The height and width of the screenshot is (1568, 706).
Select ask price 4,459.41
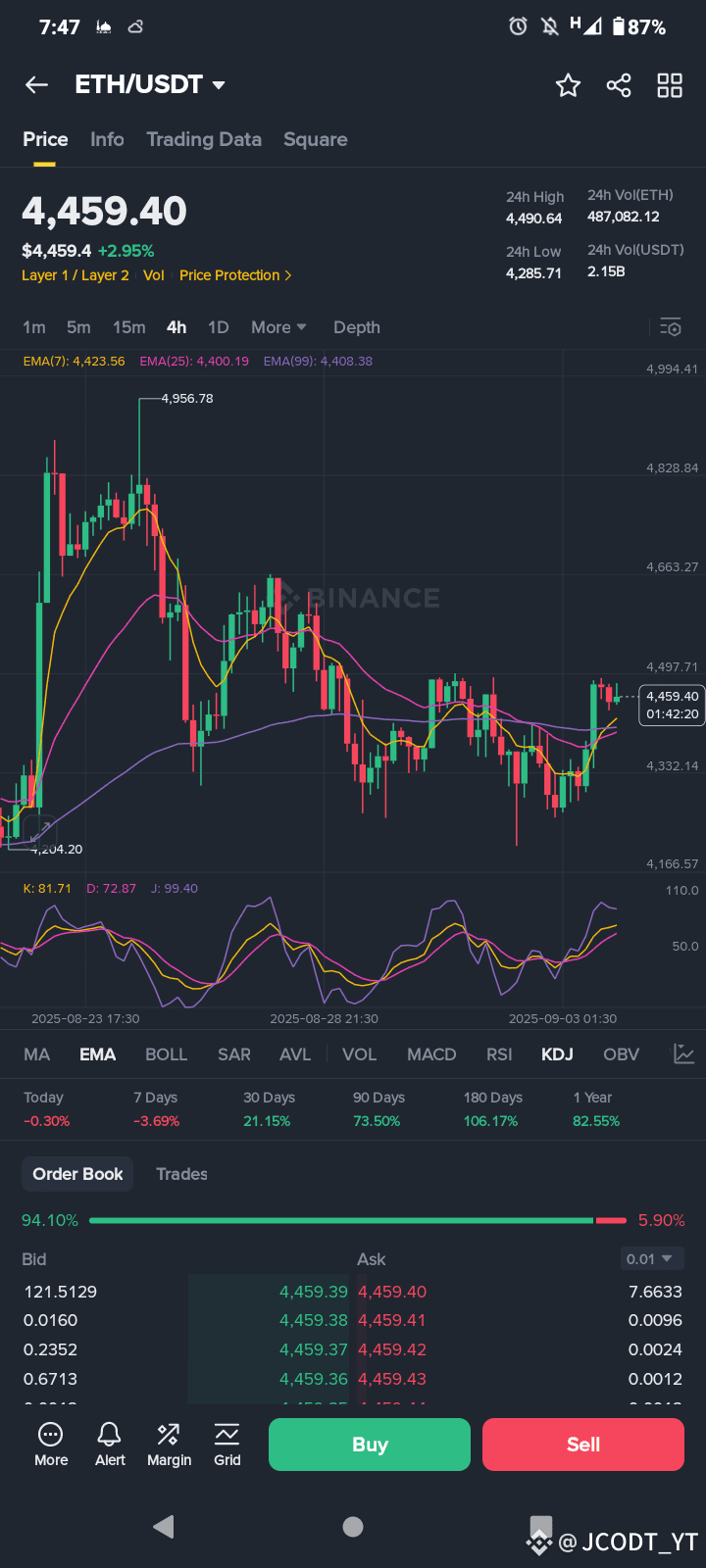pos(392,1320)
